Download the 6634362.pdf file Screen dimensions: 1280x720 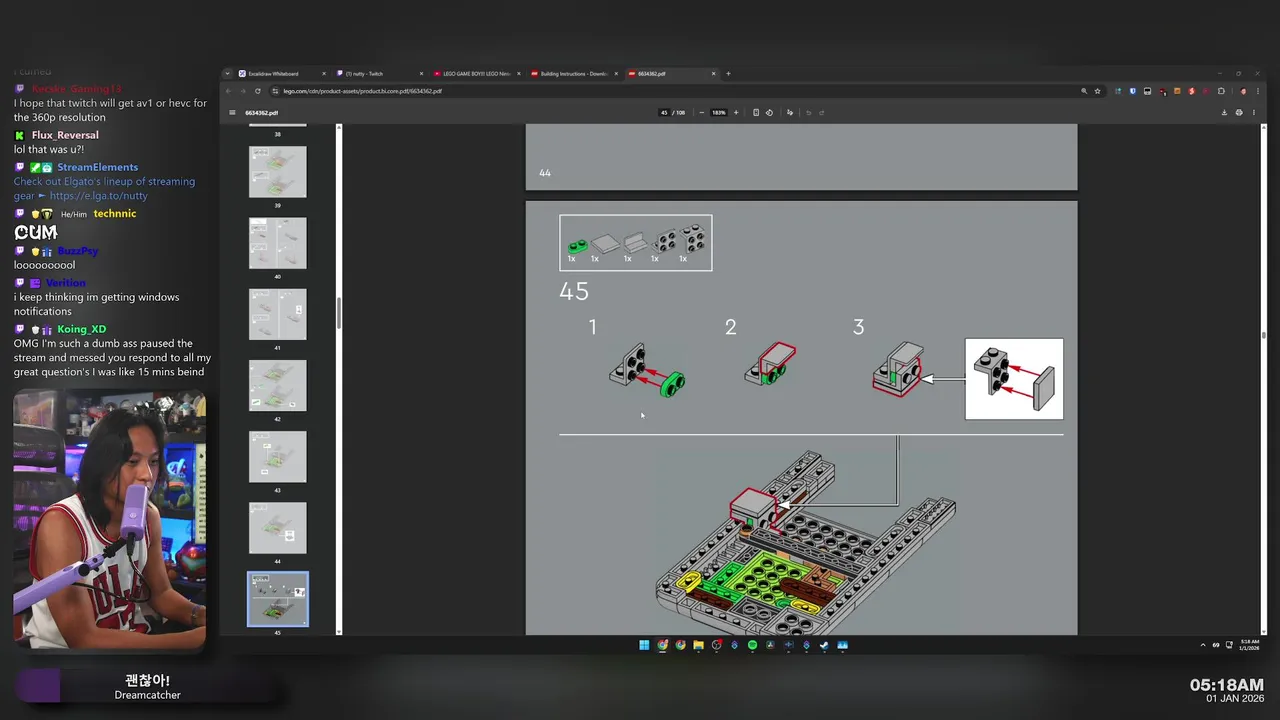pos(1224,112)
